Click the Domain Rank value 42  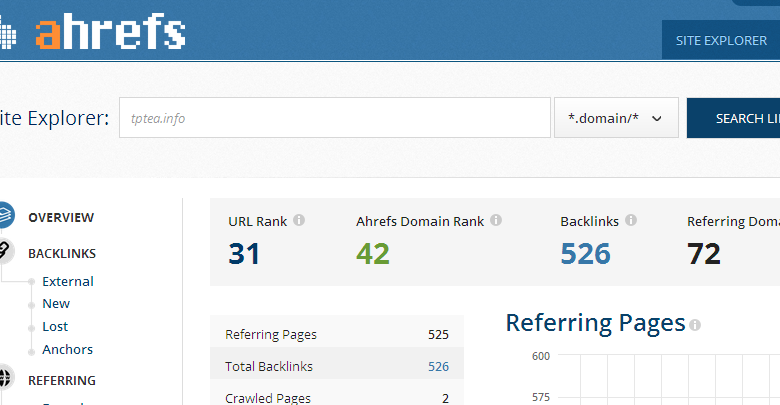[x=373, y=254]
